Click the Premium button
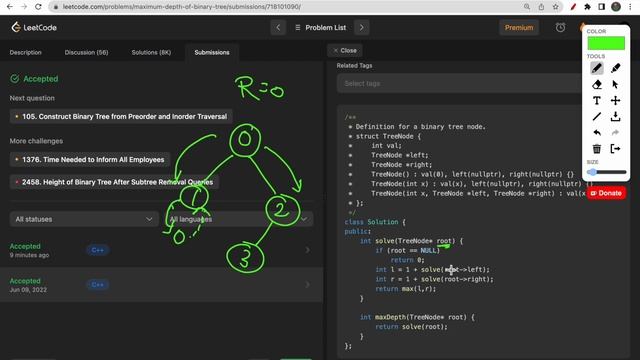This screenshot has width=640, height=360. pos(519,27)
